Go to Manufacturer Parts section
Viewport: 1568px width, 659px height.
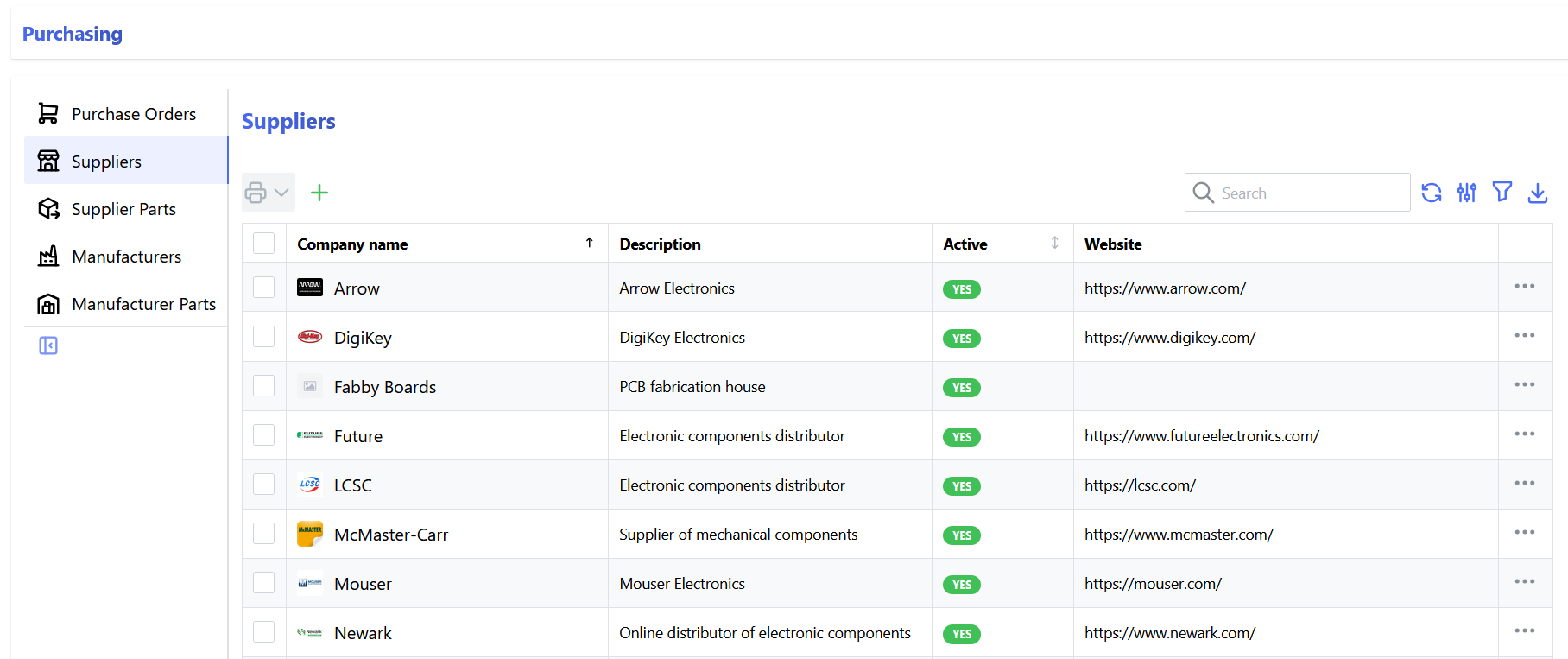[x=143, y=304]
